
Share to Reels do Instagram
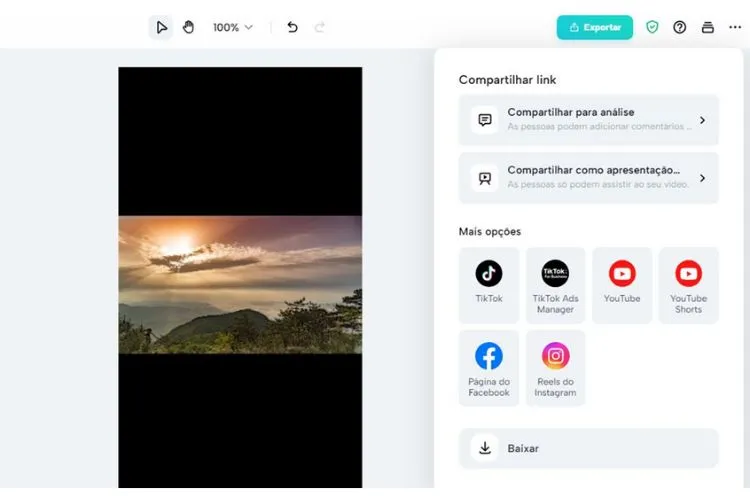click(x=555, y=368)
